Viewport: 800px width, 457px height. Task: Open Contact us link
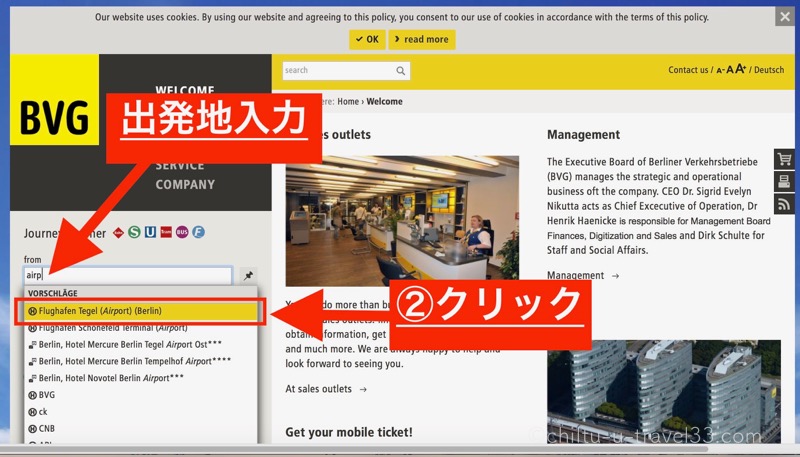[688, 70]
